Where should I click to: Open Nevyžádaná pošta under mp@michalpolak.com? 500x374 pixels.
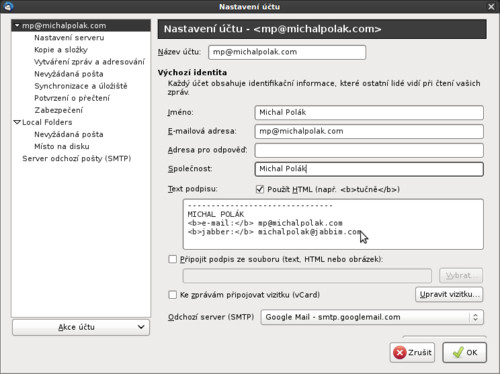[69, 74]
